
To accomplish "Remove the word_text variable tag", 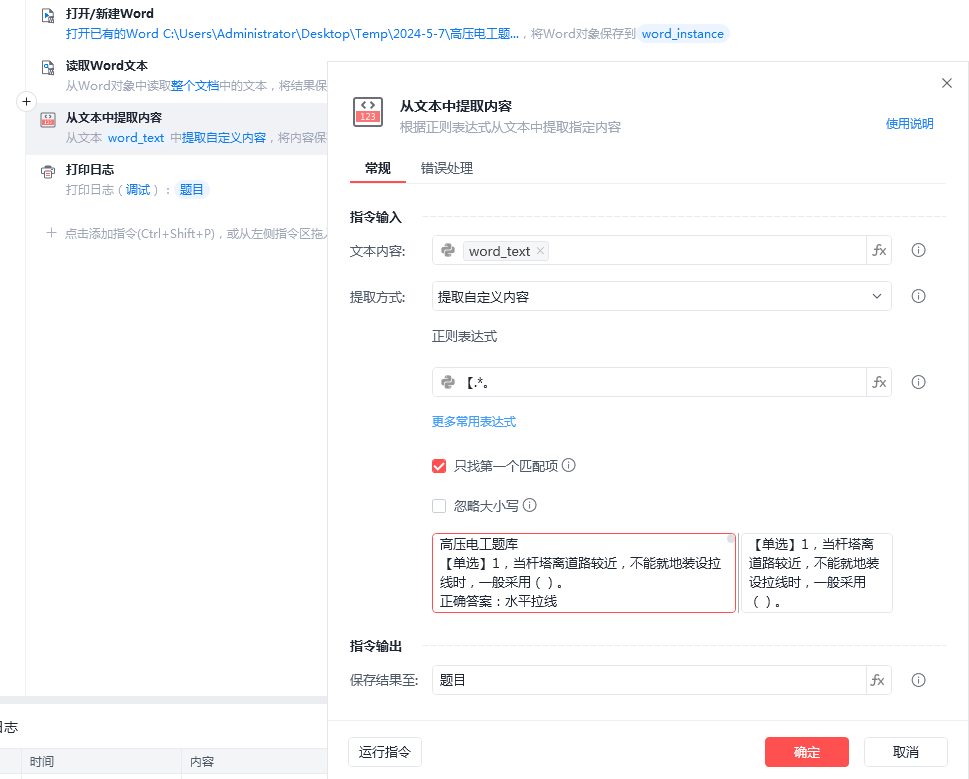I will pos(541,251).
